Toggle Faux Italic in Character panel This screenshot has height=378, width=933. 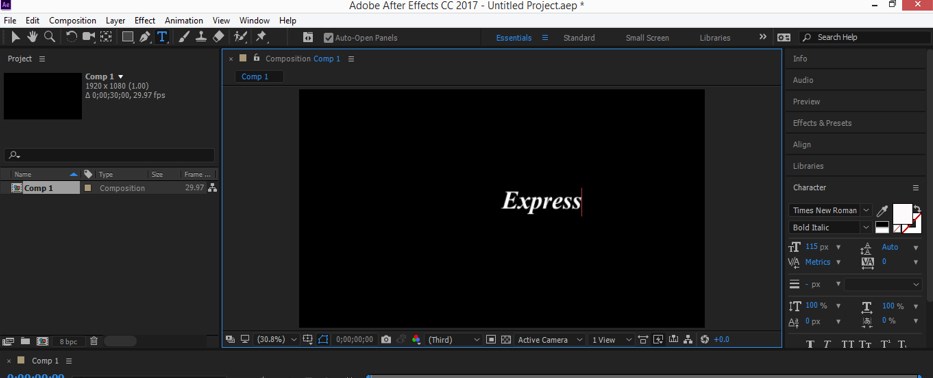tap(826, 345)
